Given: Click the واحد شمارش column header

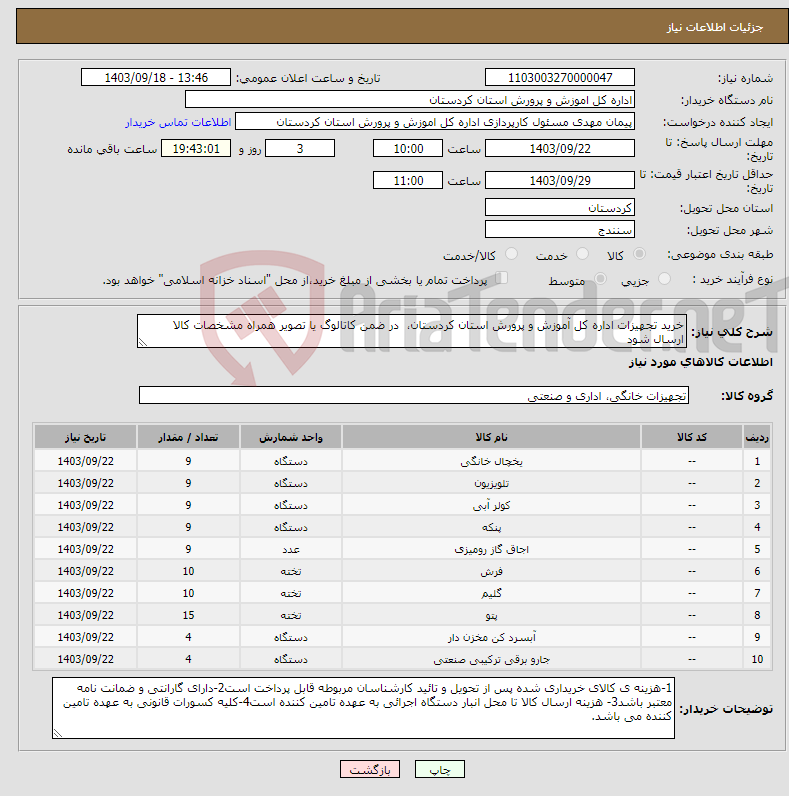Looking at the screenshot, I should pyautogui.click(x=290, y=437).
